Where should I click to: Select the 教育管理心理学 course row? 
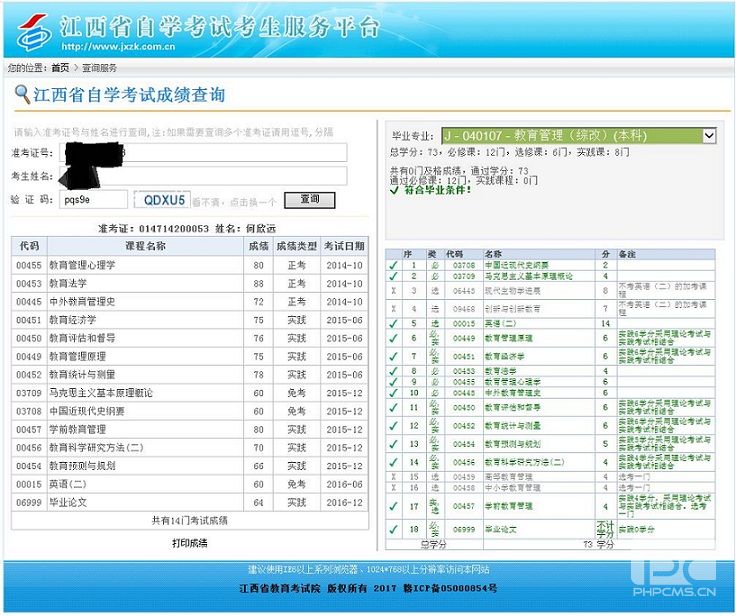pyautogui.click(x=190, y=265)
